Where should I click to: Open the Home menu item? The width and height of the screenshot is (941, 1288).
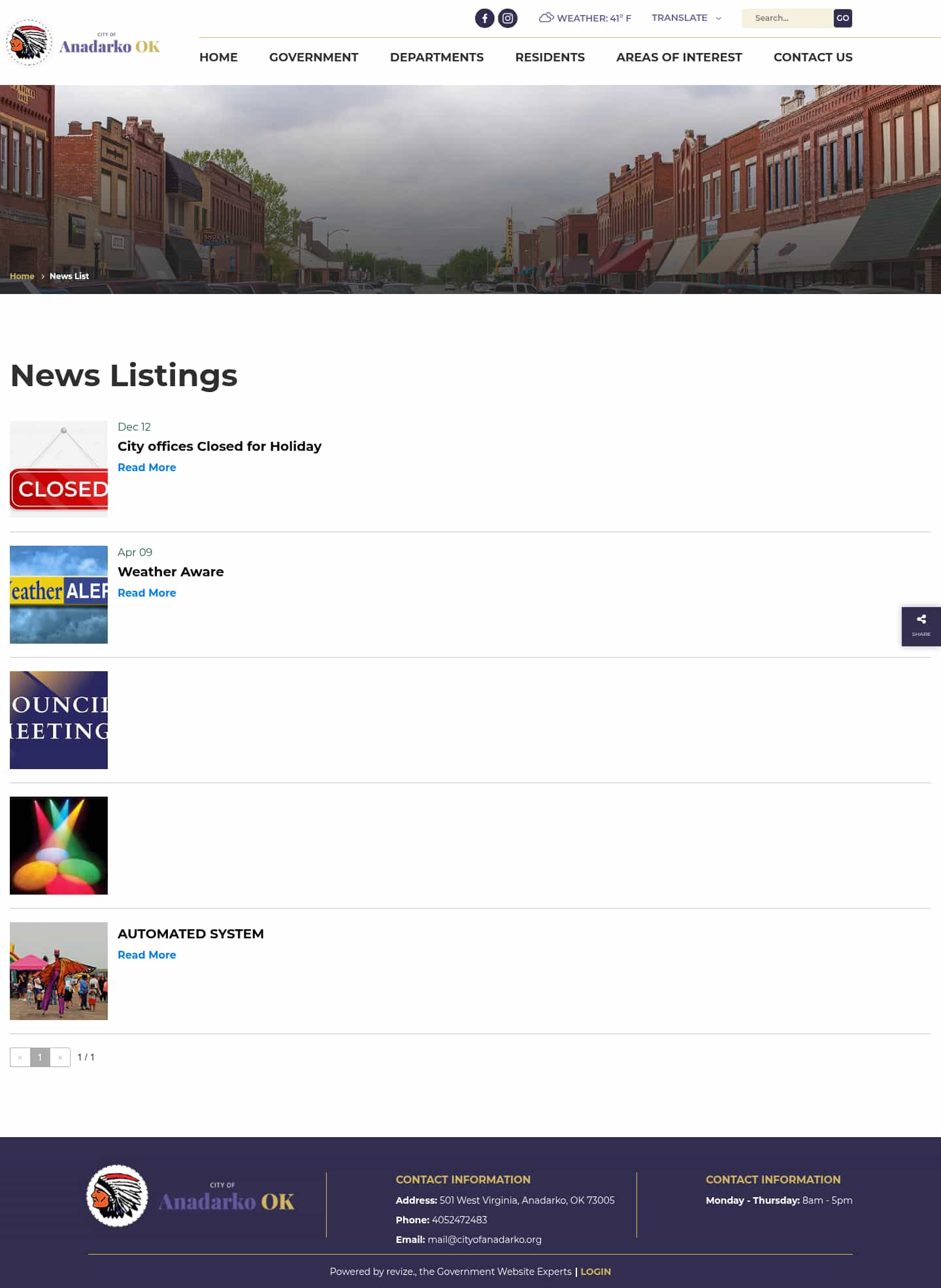218,58
